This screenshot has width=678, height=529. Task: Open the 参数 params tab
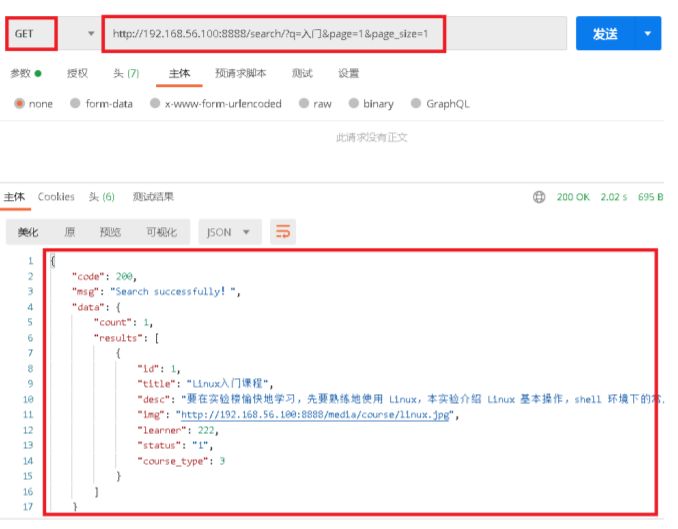coord(26,73)
